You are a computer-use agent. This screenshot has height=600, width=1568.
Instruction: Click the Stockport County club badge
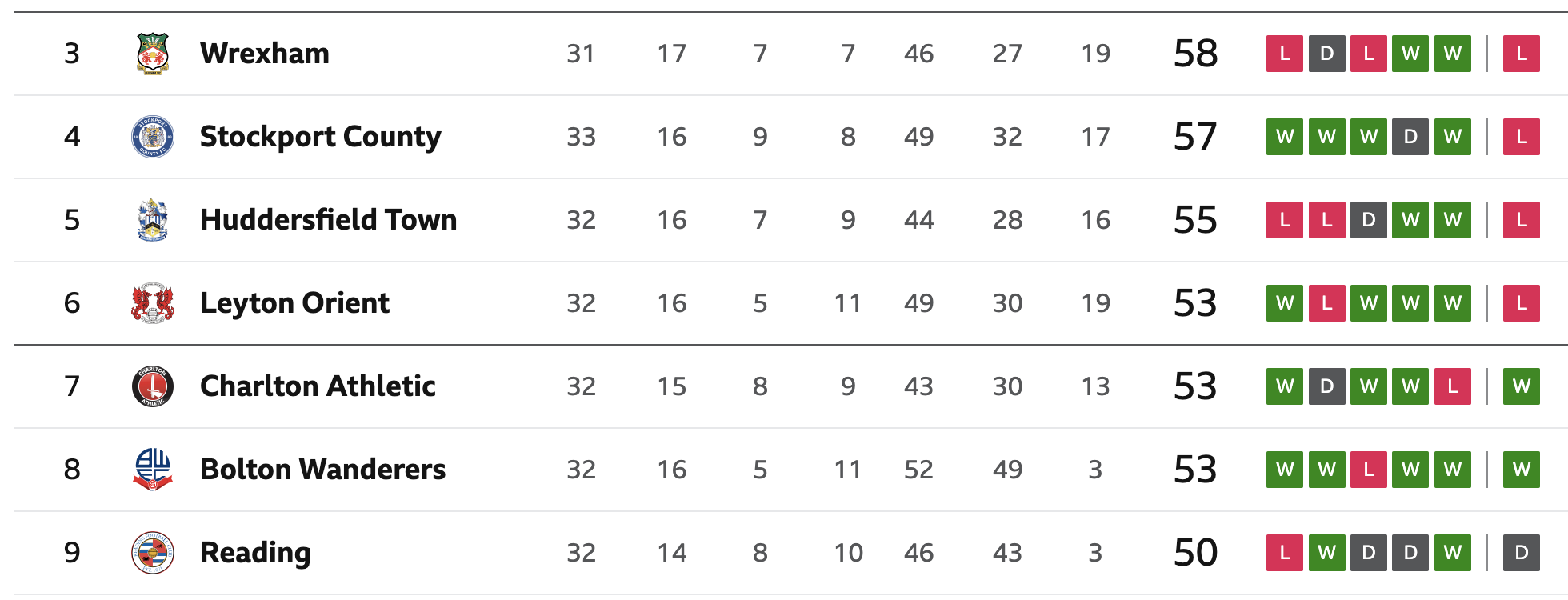click(x=153, y=137)
